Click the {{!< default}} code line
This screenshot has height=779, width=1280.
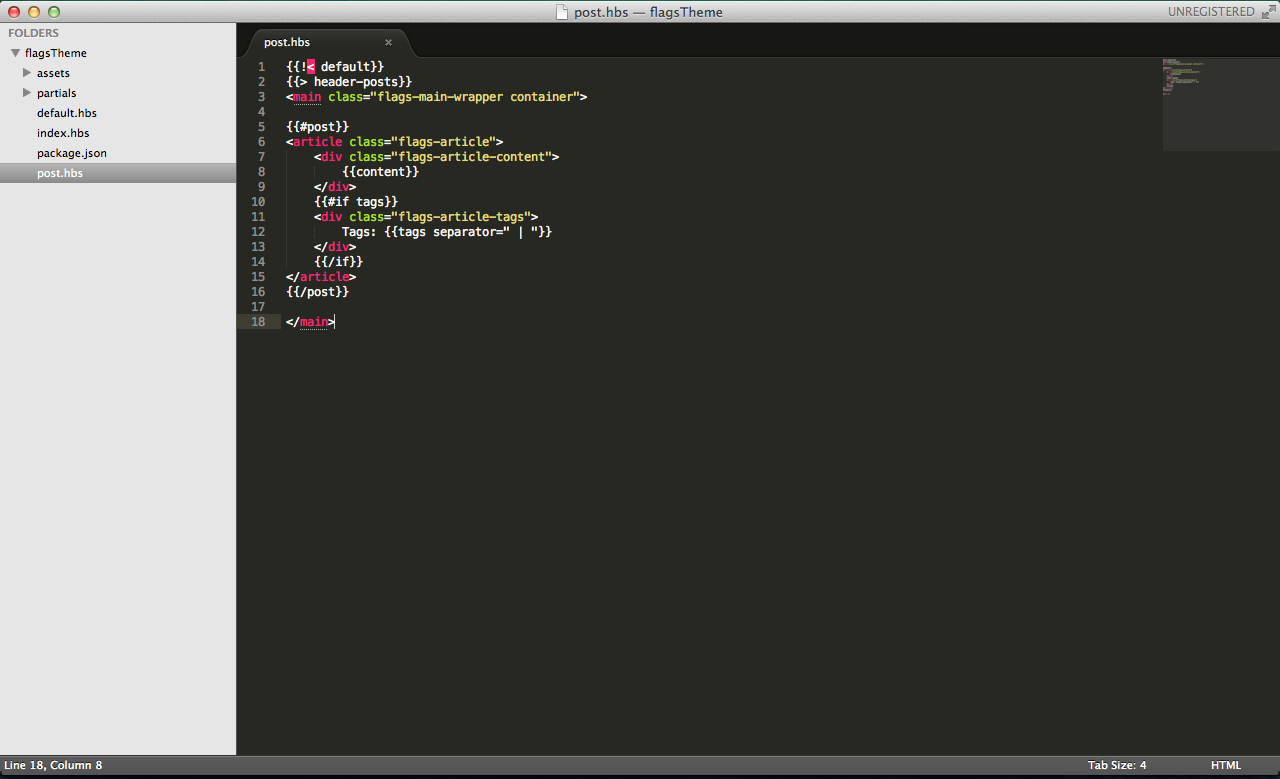[x=335, y=66]
